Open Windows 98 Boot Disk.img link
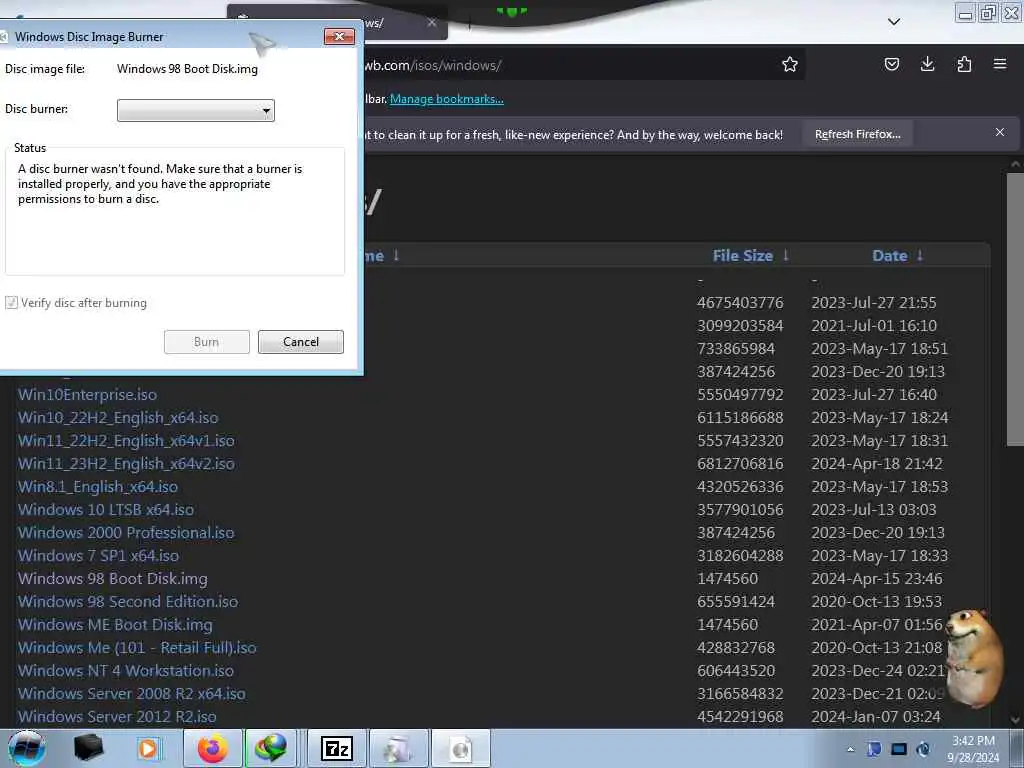Screen dimensions: 1024x768 tap(112, 578)
